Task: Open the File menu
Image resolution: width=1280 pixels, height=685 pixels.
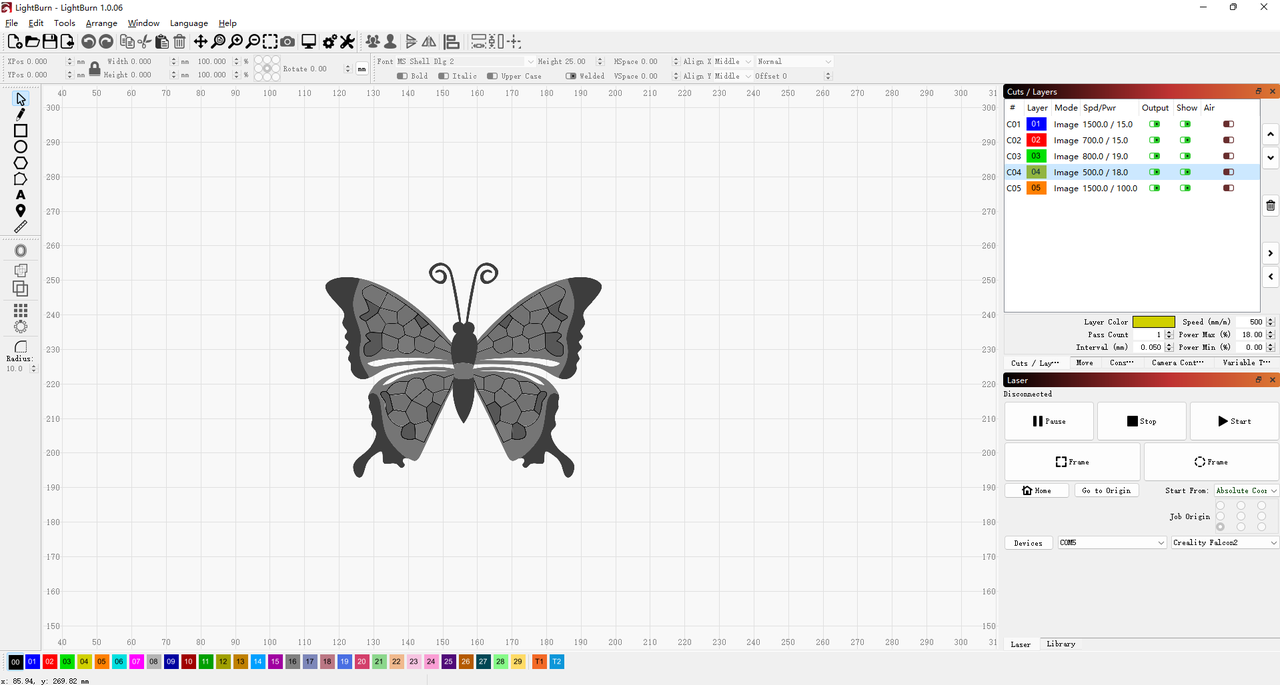Action: click(x=12, y=23)
